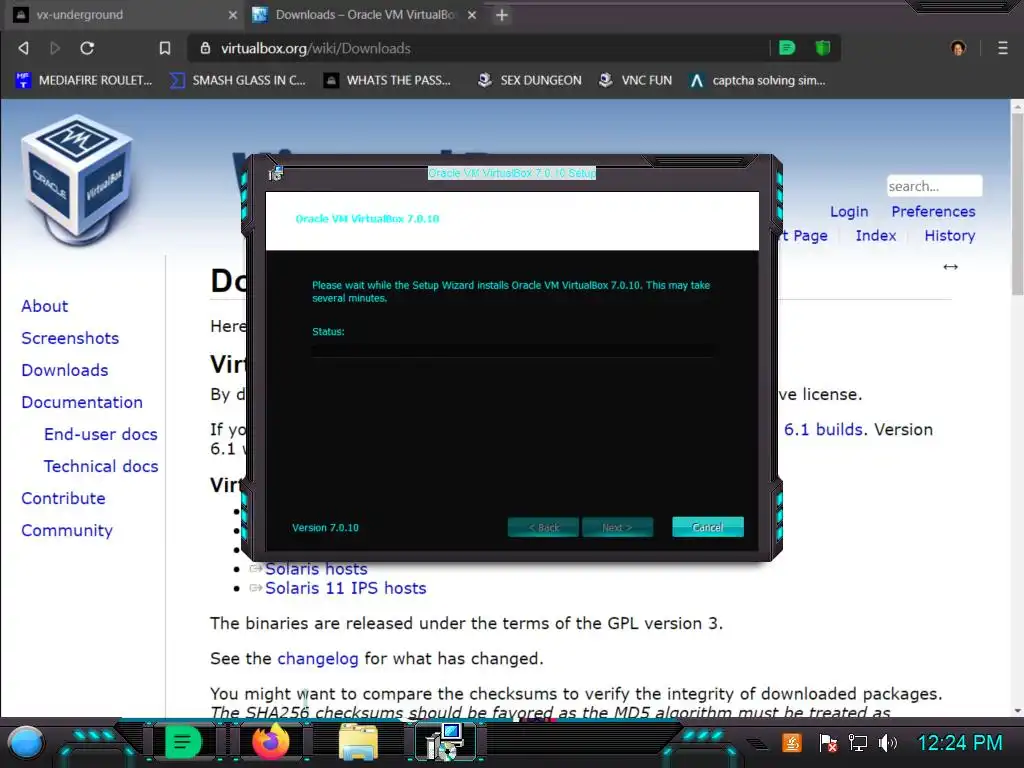Click the VirtualBox cube logo
Image resolution: width=1024 pixels, height=768 pixels.
click(x=77, y=180)
